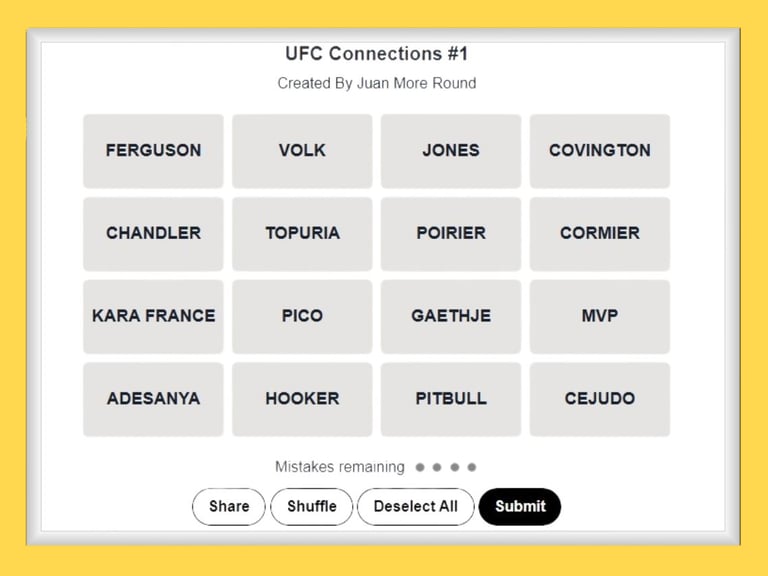
Task: Choose the PICO tile
Action: point(302,316)
